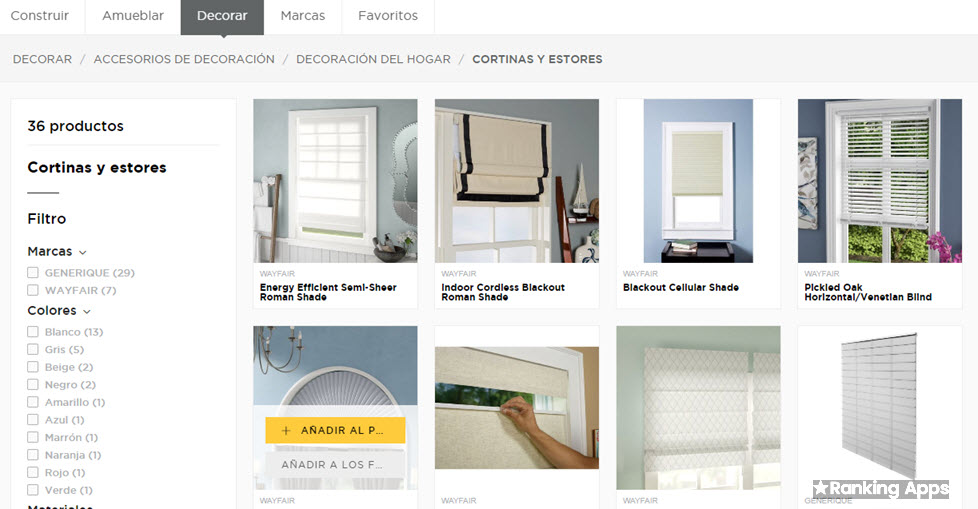Open the Amueblar tab
Viewport: 978px width, 509px height.
click(x=133, y=16)
